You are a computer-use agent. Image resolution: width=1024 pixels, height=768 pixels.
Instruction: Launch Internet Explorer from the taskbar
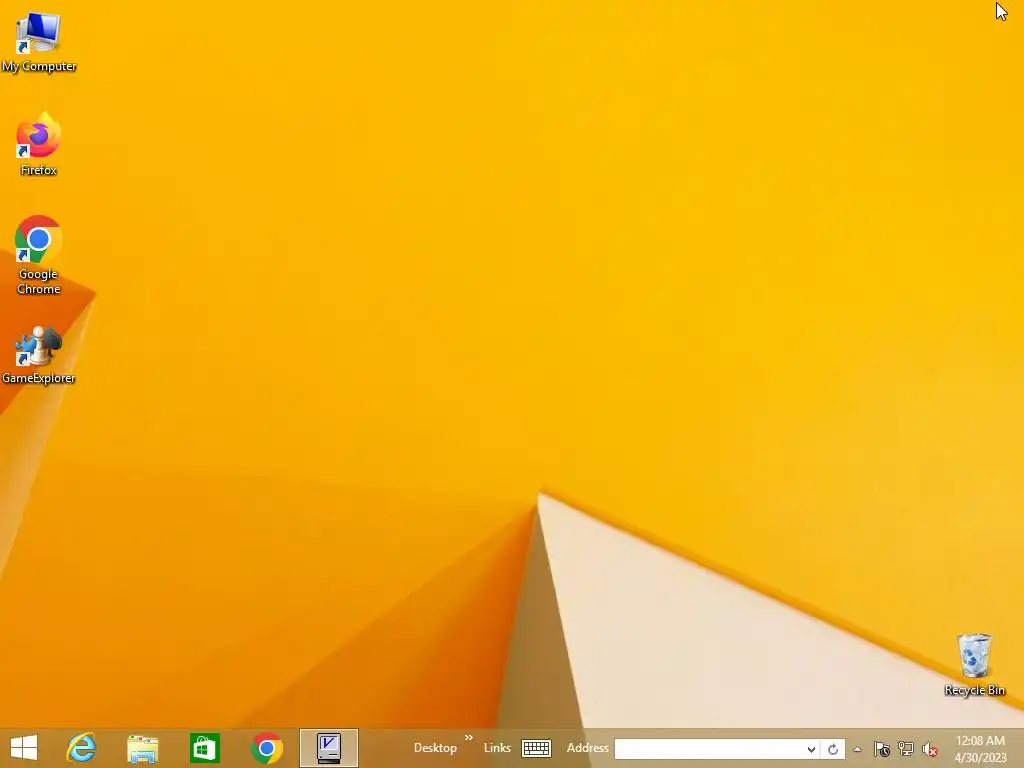click(82, 748)
